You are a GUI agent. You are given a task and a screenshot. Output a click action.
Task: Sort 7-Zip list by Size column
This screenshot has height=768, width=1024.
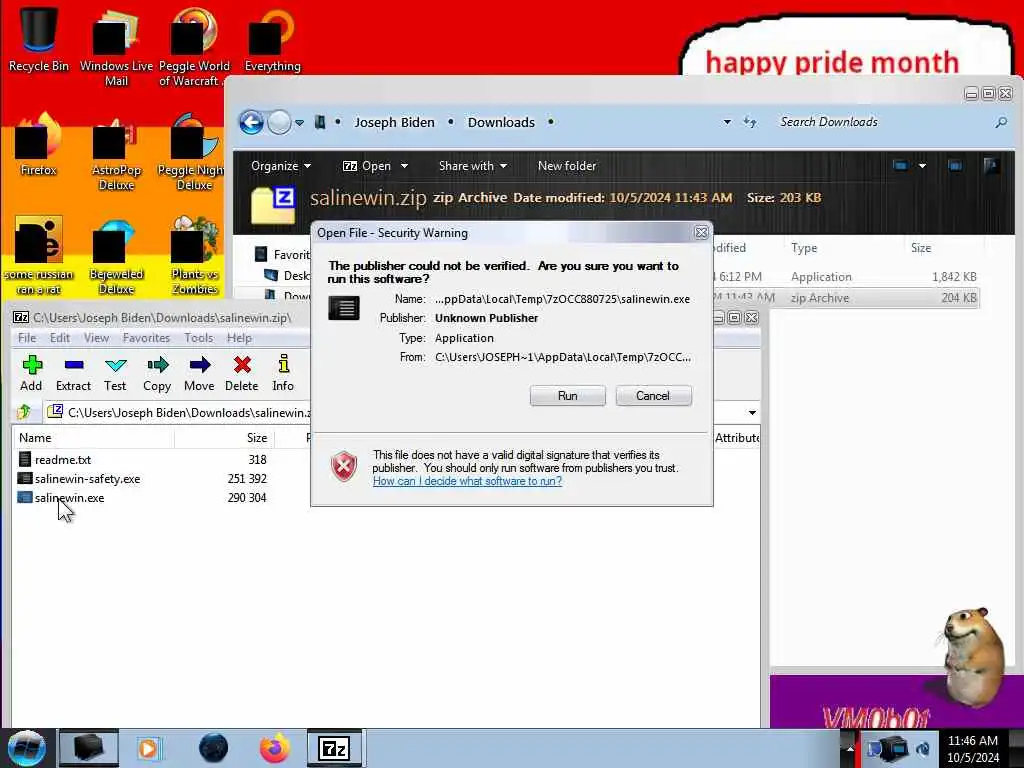tap(224, 438)
